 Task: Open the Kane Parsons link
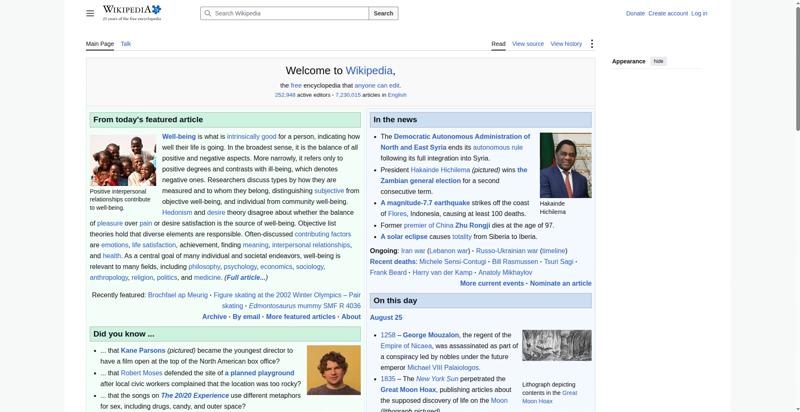pyautogui.click(x=143, y=351)
